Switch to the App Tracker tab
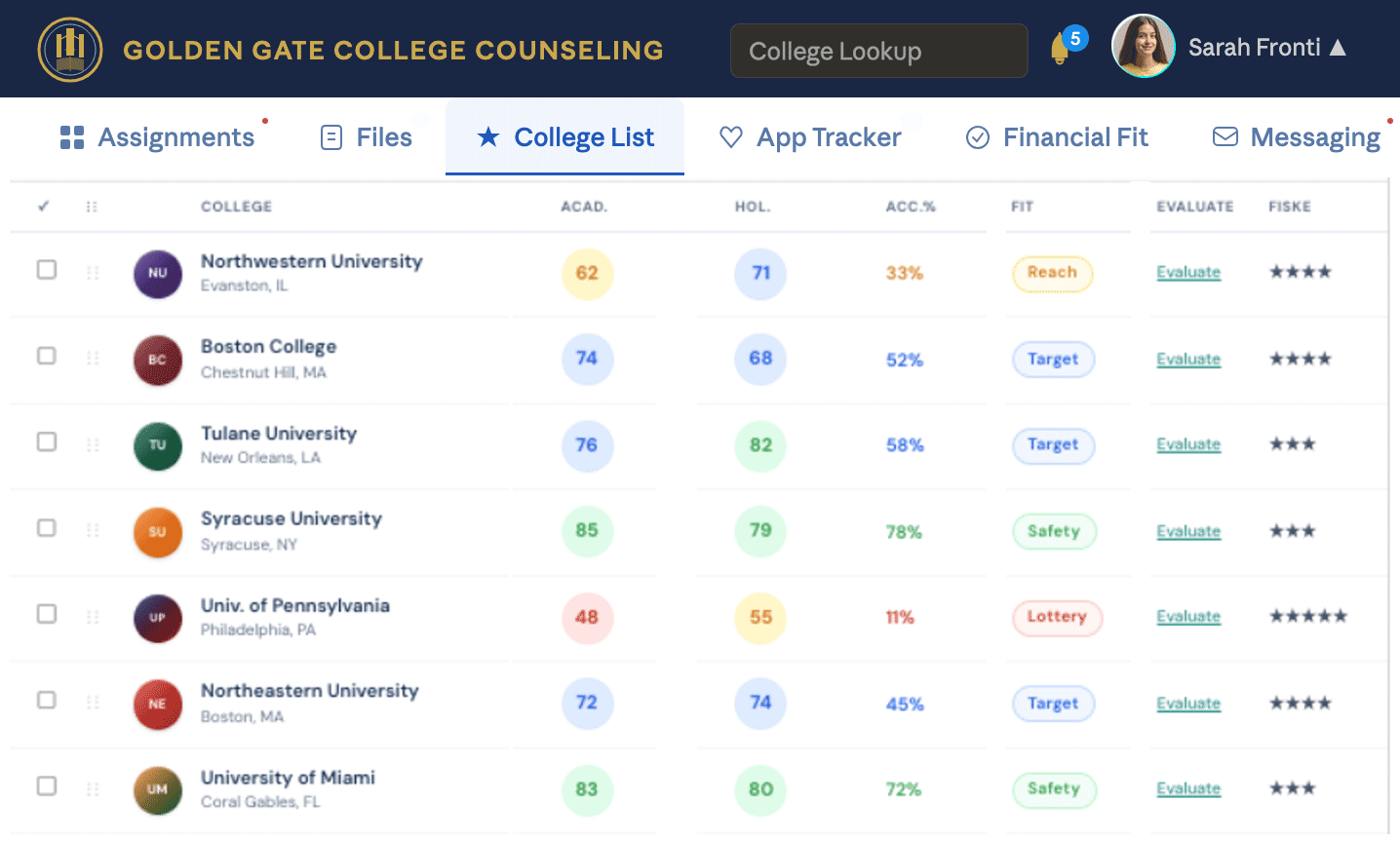1400x841 pixels. pos(810,137)
